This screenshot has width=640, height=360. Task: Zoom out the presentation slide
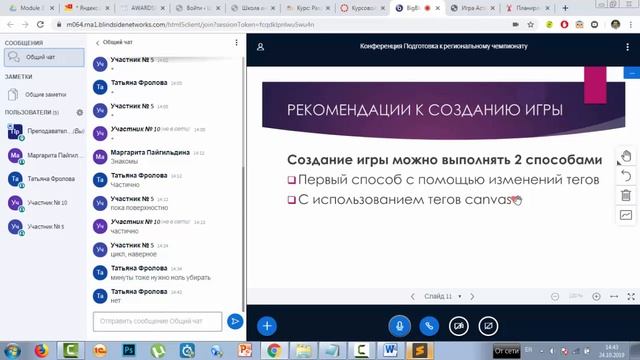click(555, 297)
